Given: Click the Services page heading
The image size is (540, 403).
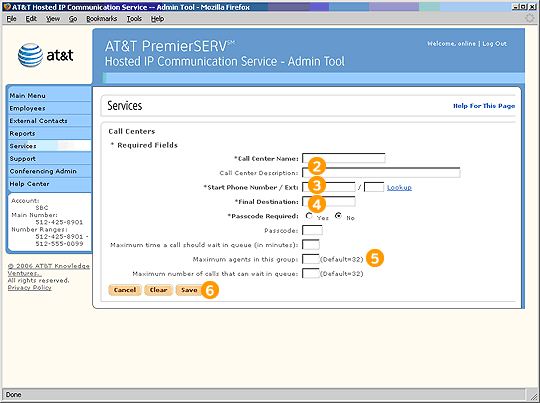Looking at the screenshot, I should coord(125,106).
